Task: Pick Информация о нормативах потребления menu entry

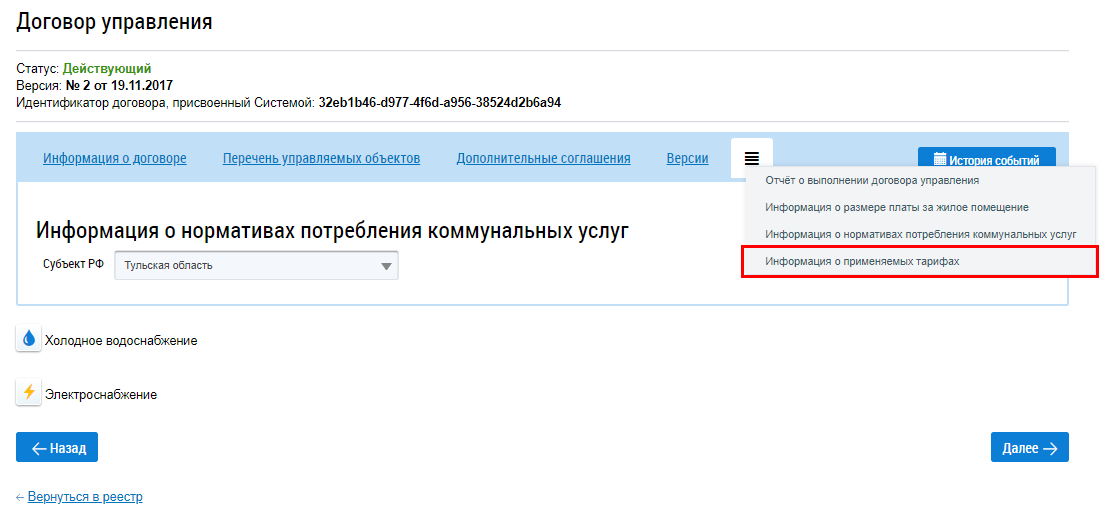Action: (920, 234)
